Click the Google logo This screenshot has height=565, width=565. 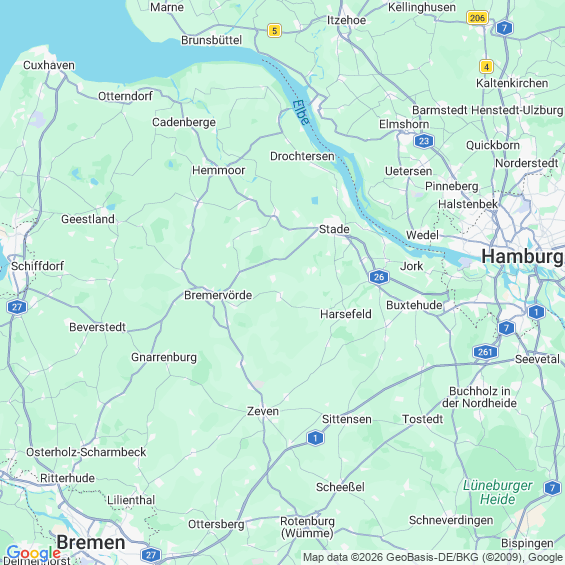coord(34,553)
